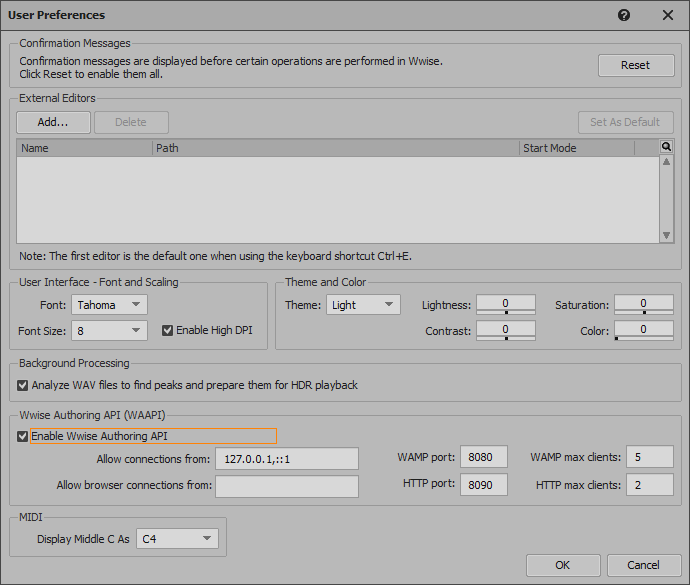Viewport: 690px width, 585px height.
Task: Open Display Middle C As dropdown
Action: click(177, 539)
